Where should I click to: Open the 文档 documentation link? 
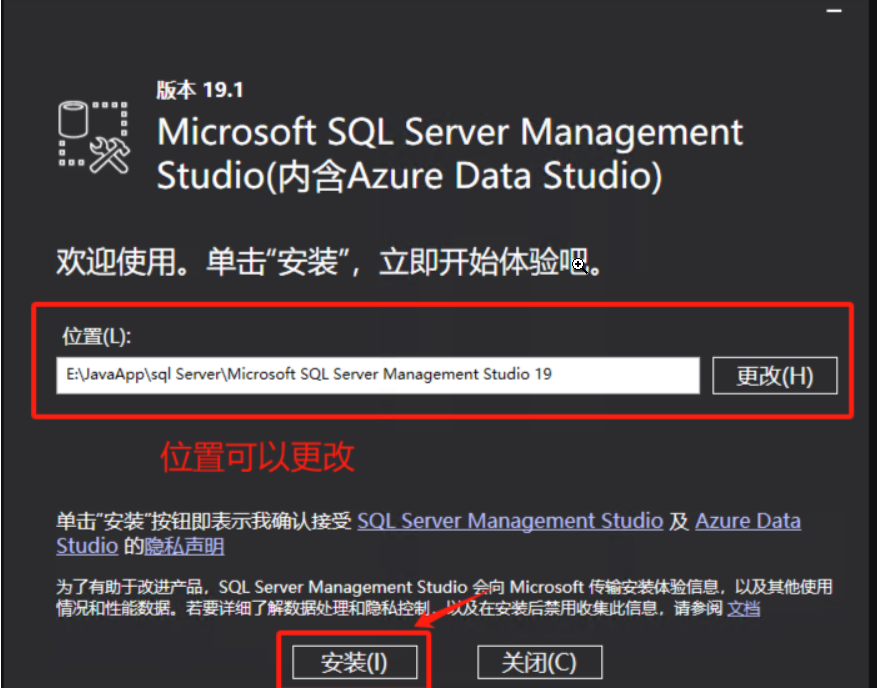(743, 608)
